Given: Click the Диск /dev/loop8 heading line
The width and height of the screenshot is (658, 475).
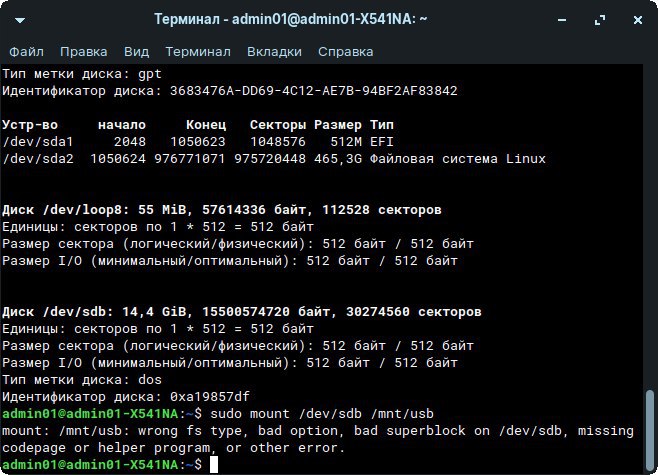Looking at the screenshot, I should 222,210.
